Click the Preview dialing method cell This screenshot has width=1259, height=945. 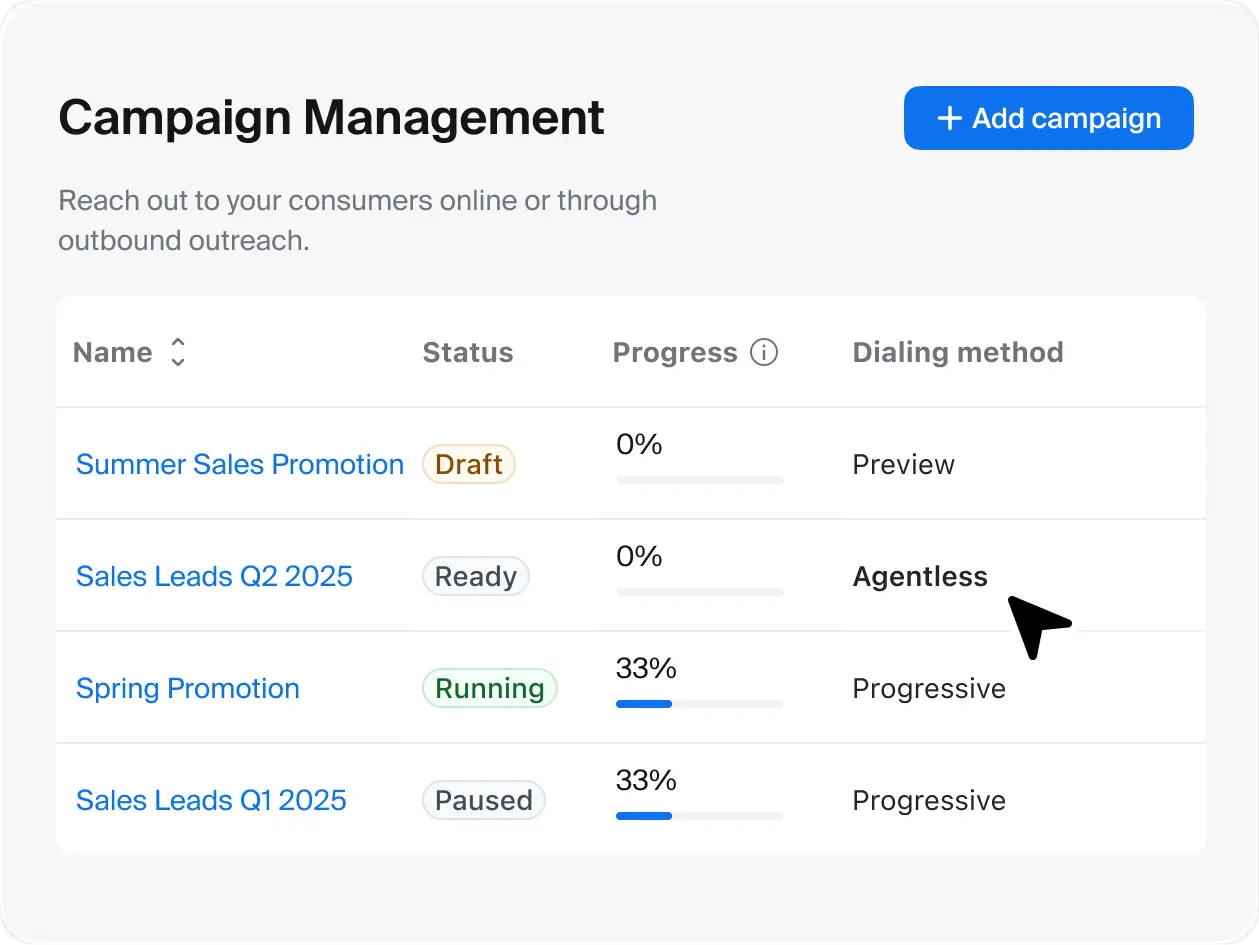[x=903, y=464]
